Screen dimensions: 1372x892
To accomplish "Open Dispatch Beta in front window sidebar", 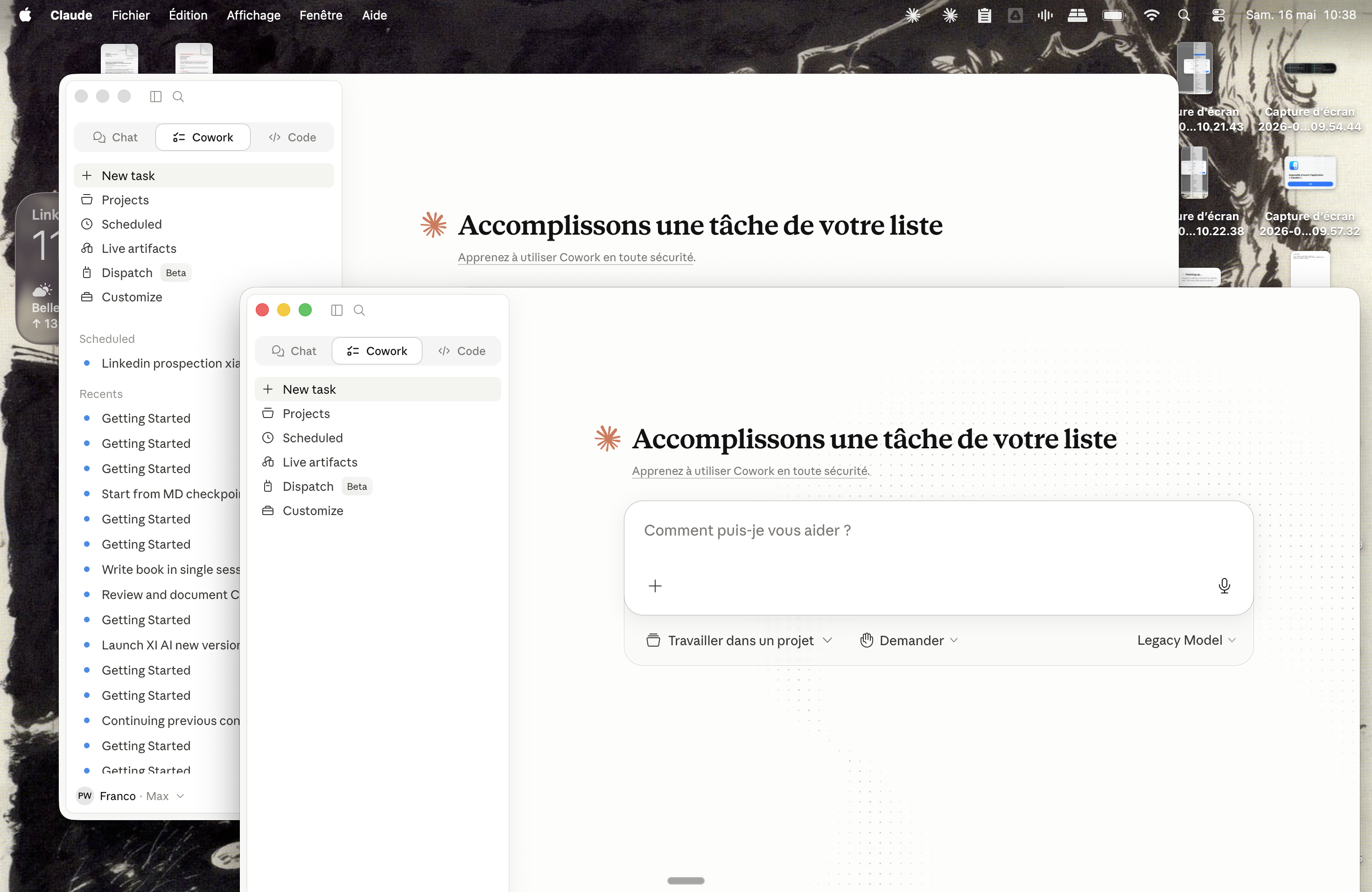I will (378, 486).
